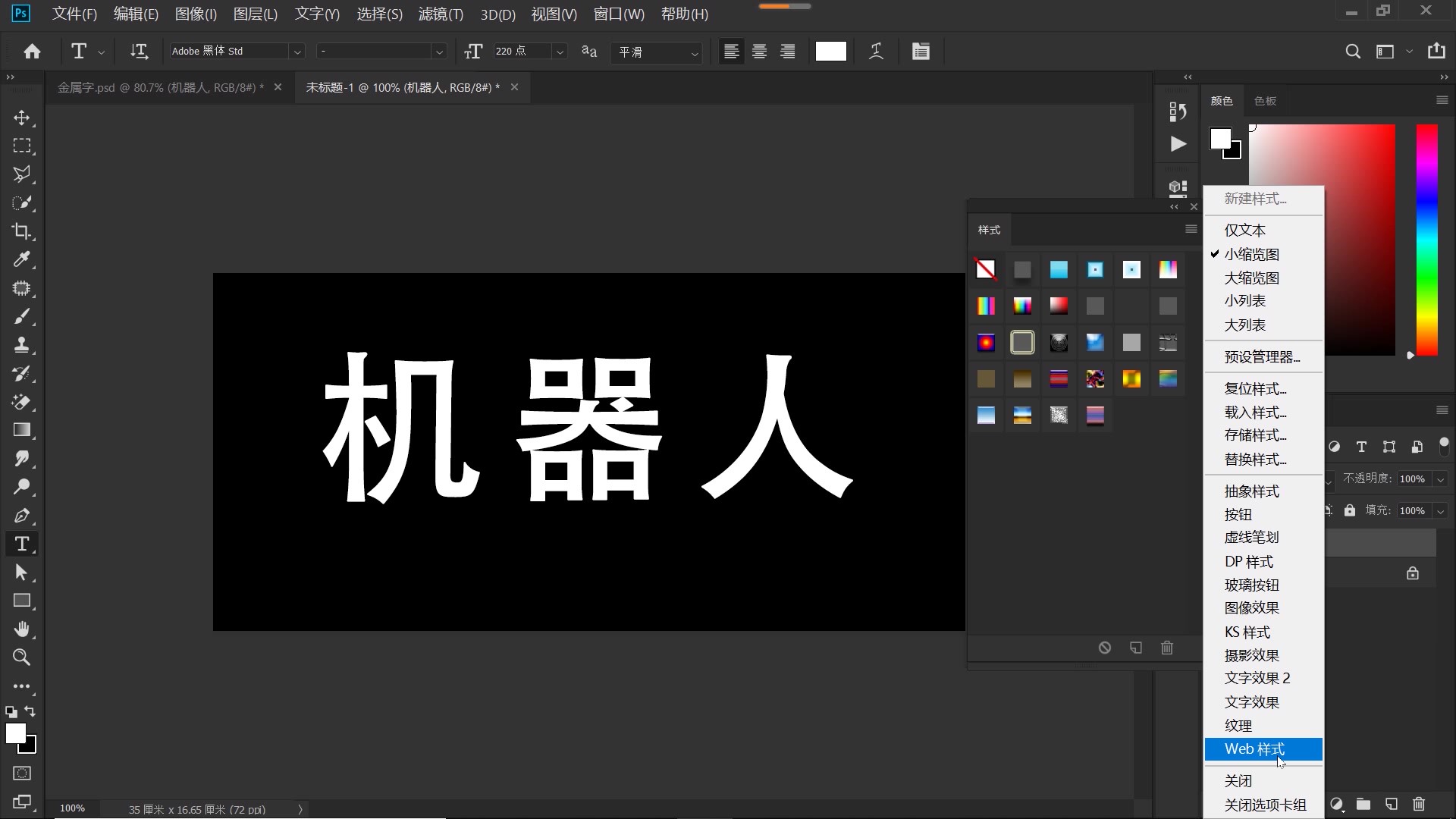The image size is (1456, 819).
Task: Toggle center text alignment
Action: (759, 51)
